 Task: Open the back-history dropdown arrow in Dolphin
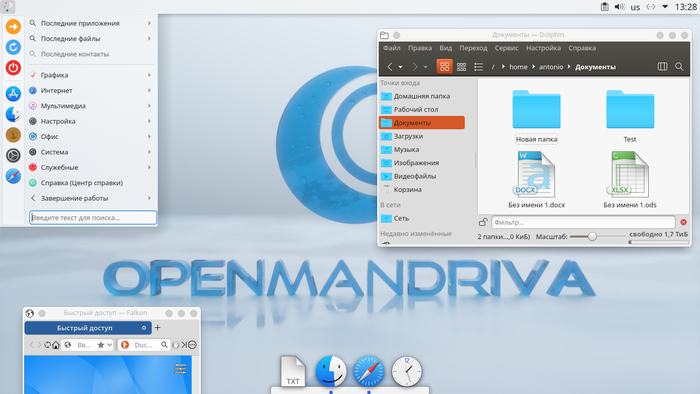[400, 67]
